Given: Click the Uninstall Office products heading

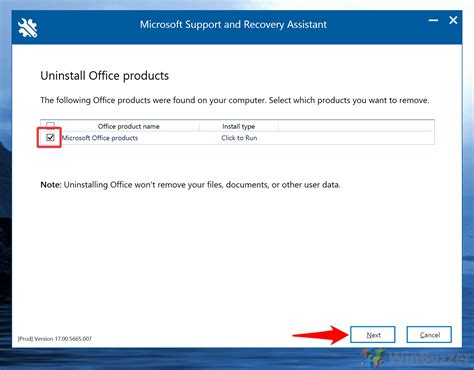Looking at the screenshot, I should [105, 76].
